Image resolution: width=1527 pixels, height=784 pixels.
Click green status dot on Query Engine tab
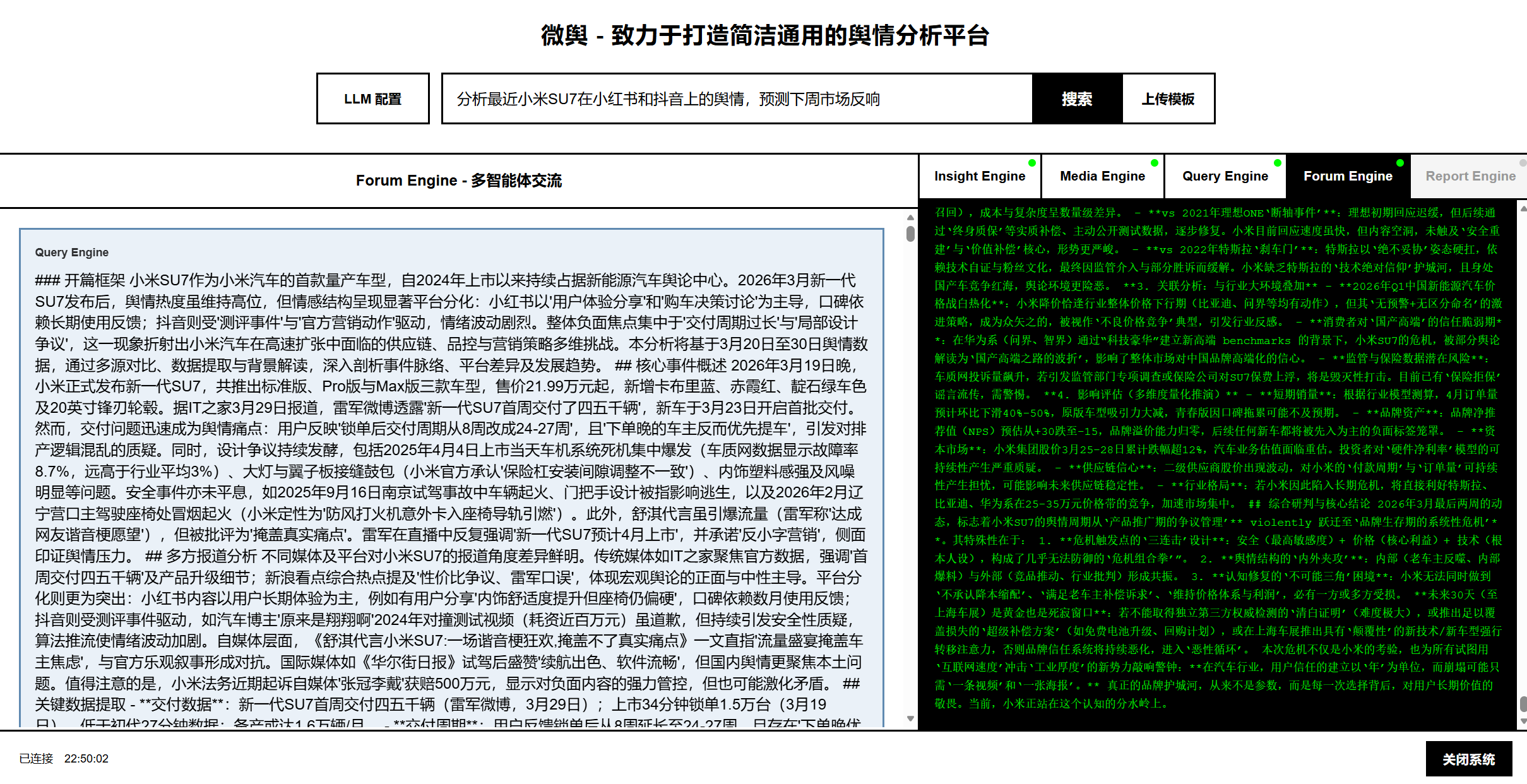point(1278,163)
